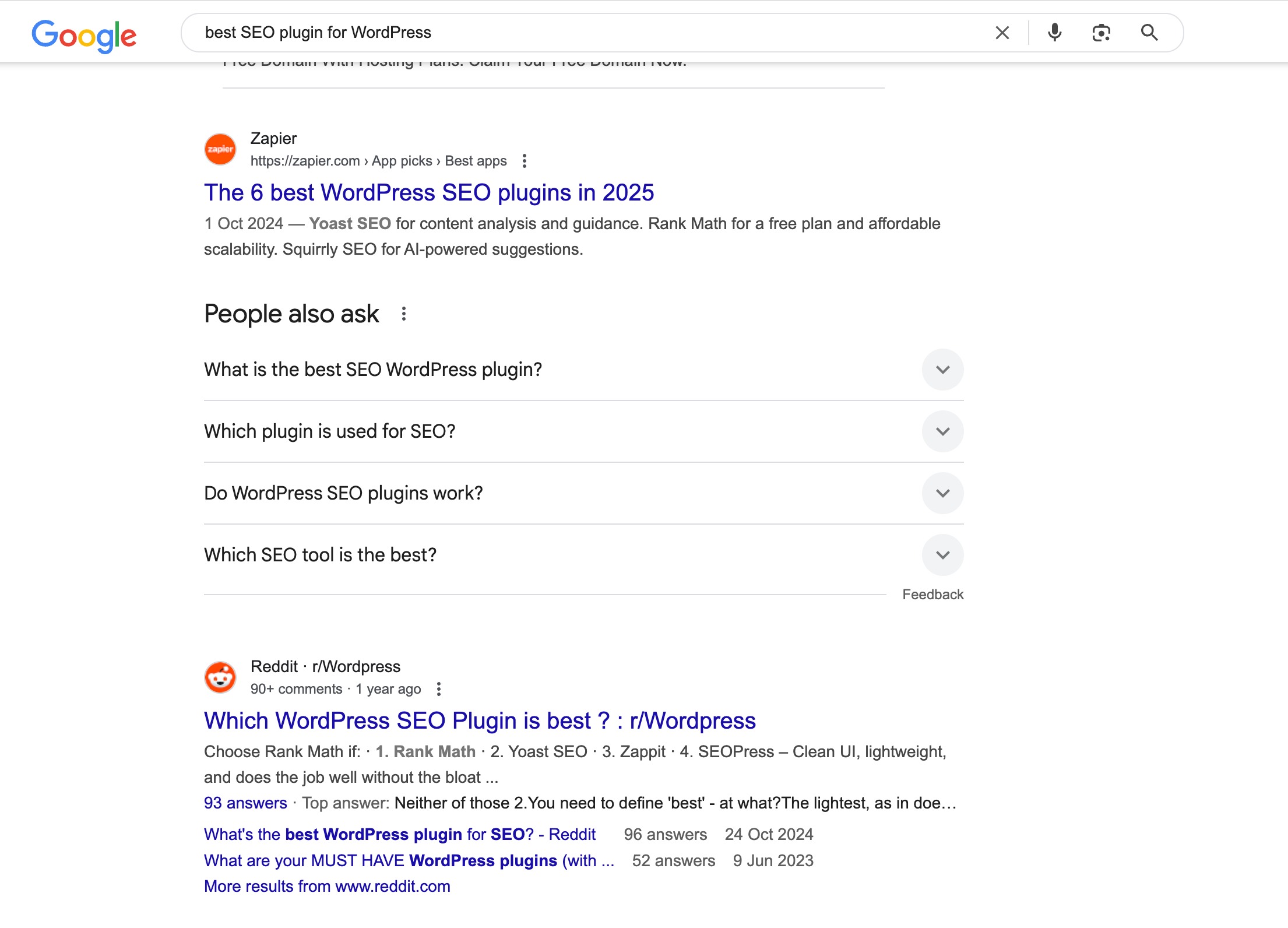This screenshot has height=928, width=1288.
Task: Open more options for Zapier result
Action: click(x=525, y=161)
